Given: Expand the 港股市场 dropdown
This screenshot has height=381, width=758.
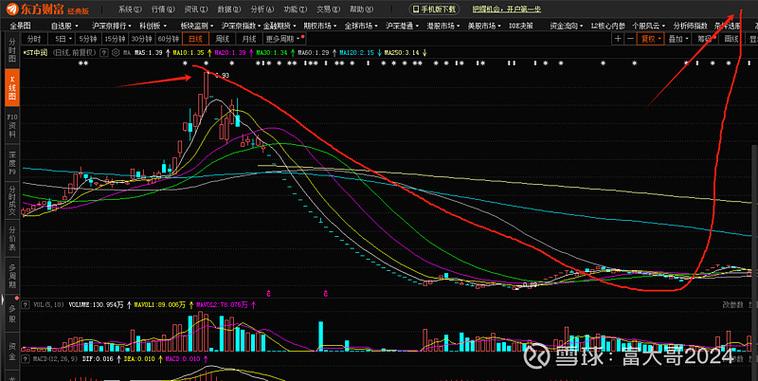Looking at the screenshot, I should 444,26.
